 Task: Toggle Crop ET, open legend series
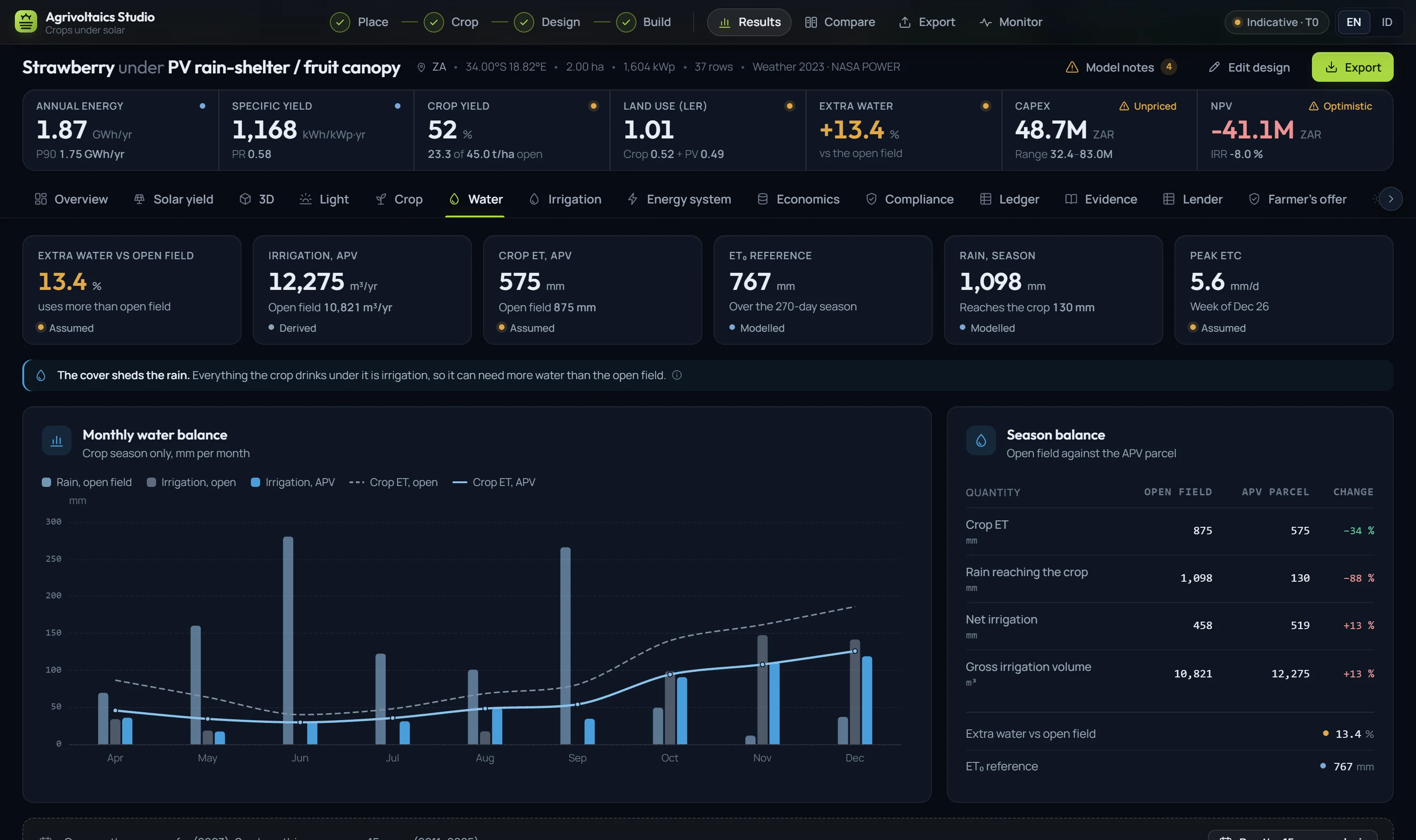coord(393,482)
